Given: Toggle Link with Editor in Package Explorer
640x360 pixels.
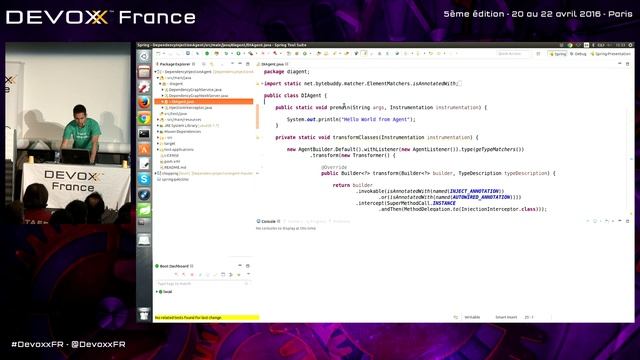Looking at the screenshot, I should pyautogui.click(x=212, y=64).
